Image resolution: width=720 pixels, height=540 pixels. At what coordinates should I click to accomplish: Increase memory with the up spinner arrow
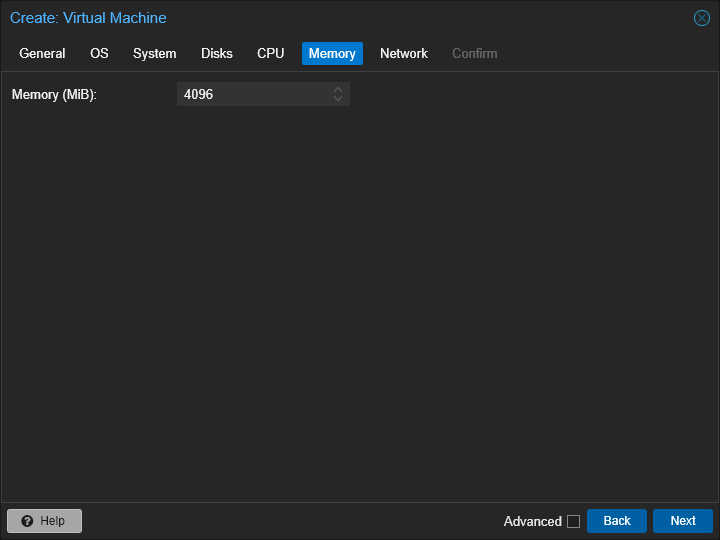338,90
